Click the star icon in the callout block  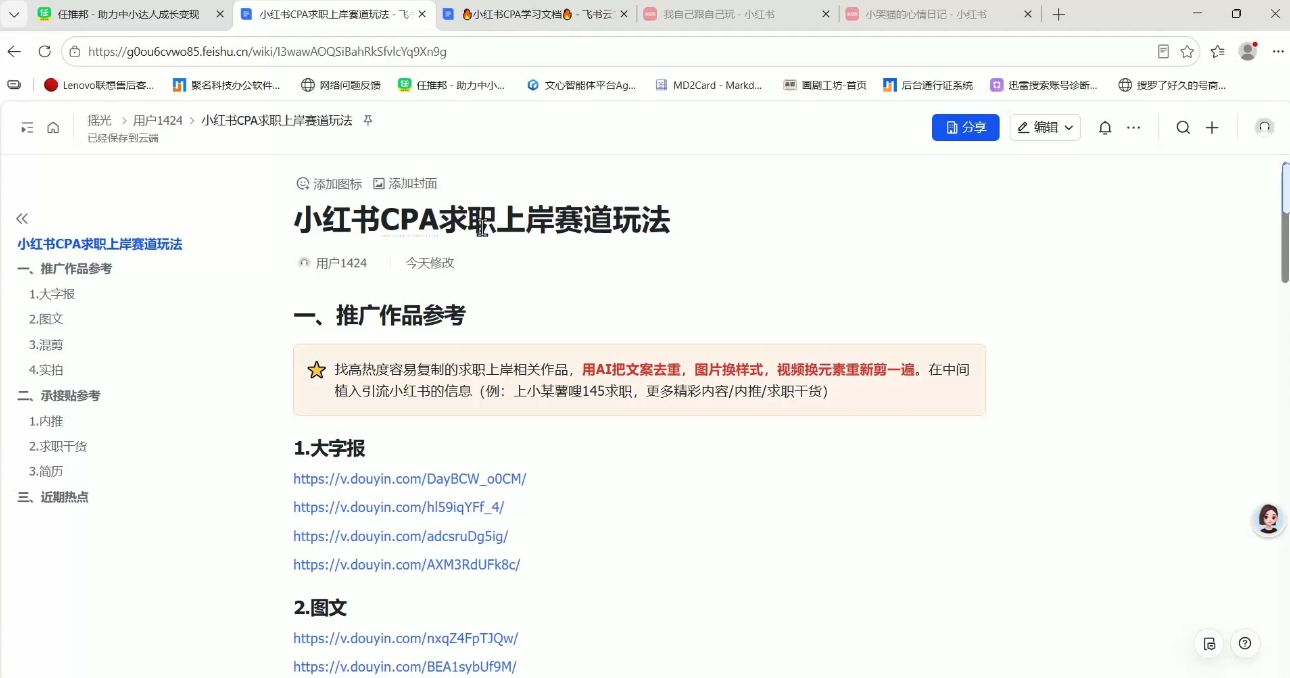tap(316, 370)
